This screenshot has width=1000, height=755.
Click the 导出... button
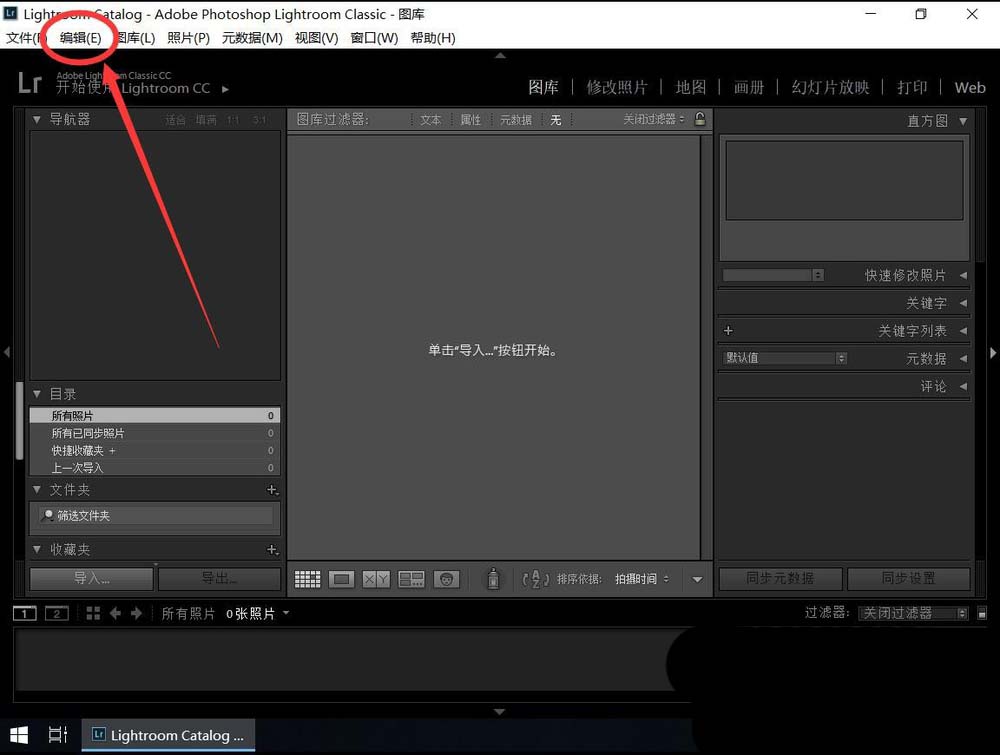tap(219, 578)
